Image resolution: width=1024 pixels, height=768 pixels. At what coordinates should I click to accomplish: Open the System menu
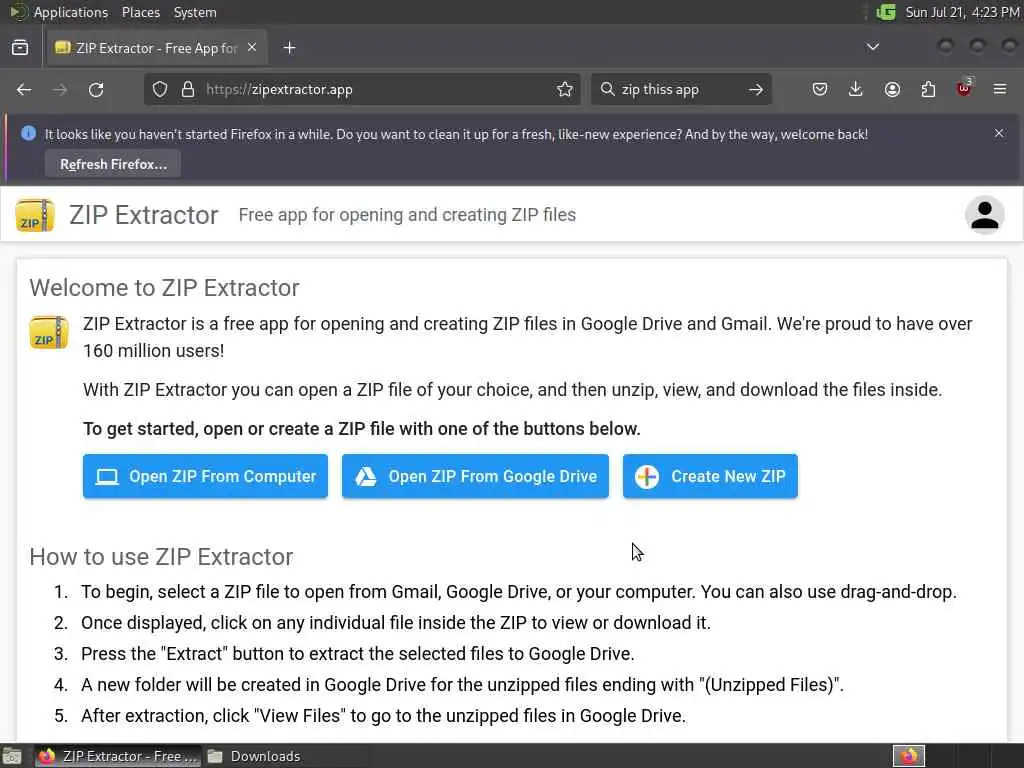click(195, 12)
